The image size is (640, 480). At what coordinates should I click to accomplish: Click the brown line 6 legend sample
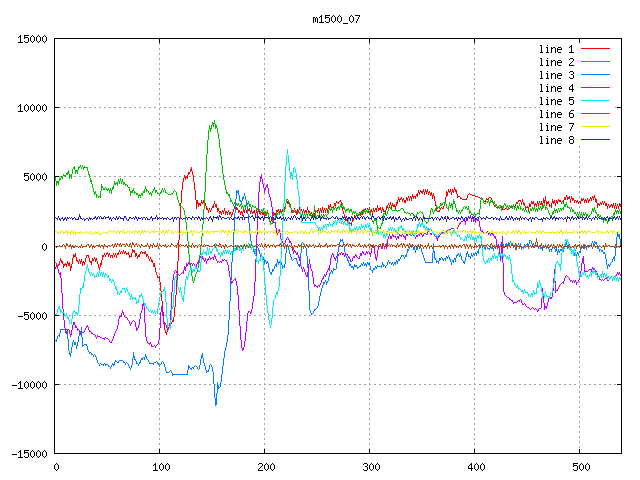595,114
